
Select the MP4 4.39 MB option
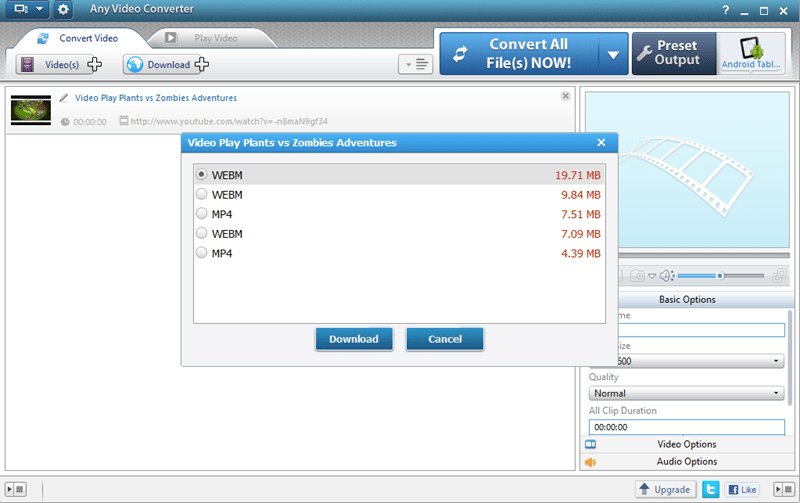(399, 253)
